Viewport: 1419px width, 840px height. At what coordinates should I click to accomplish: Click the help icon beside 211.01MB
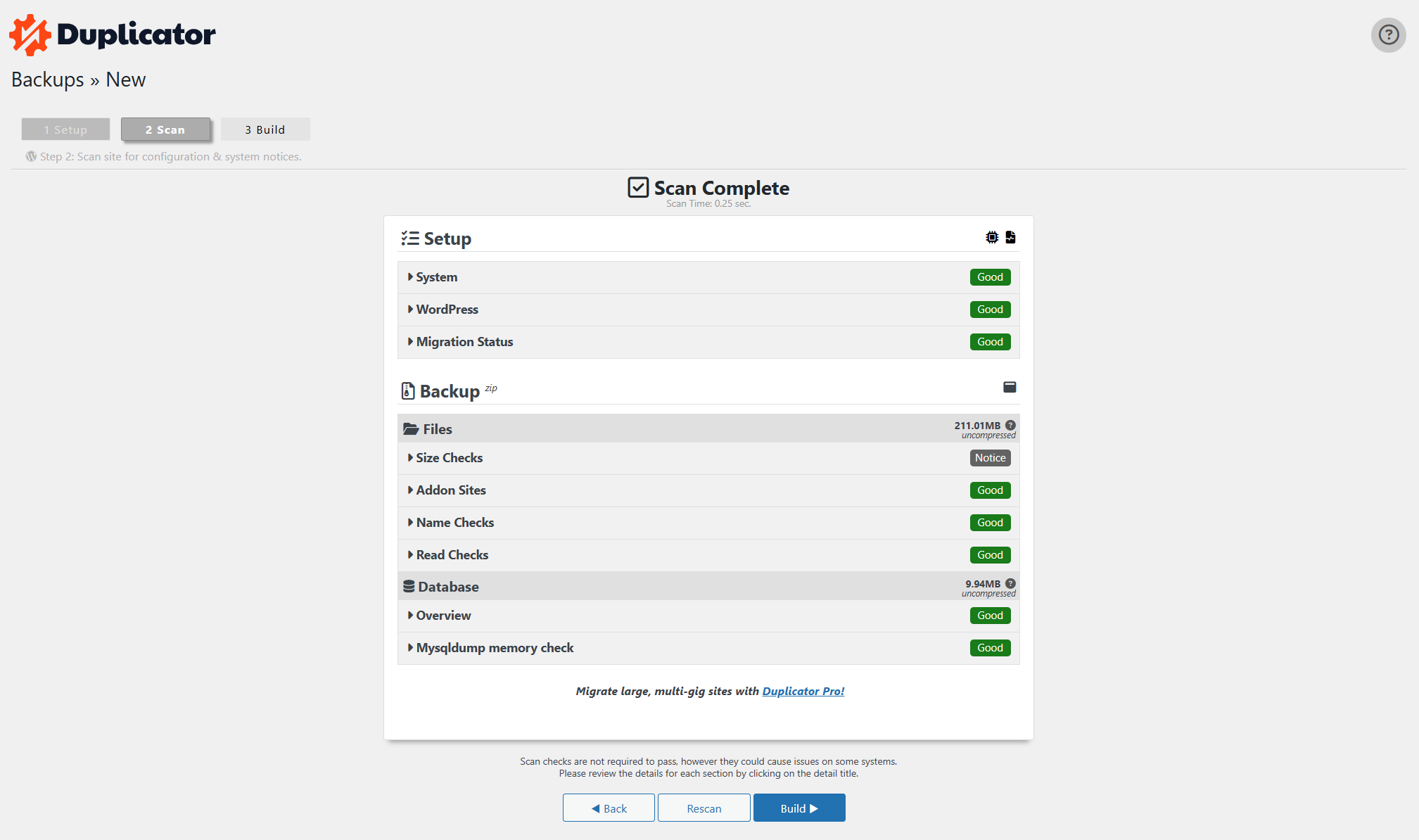[x=1010, y=425]
